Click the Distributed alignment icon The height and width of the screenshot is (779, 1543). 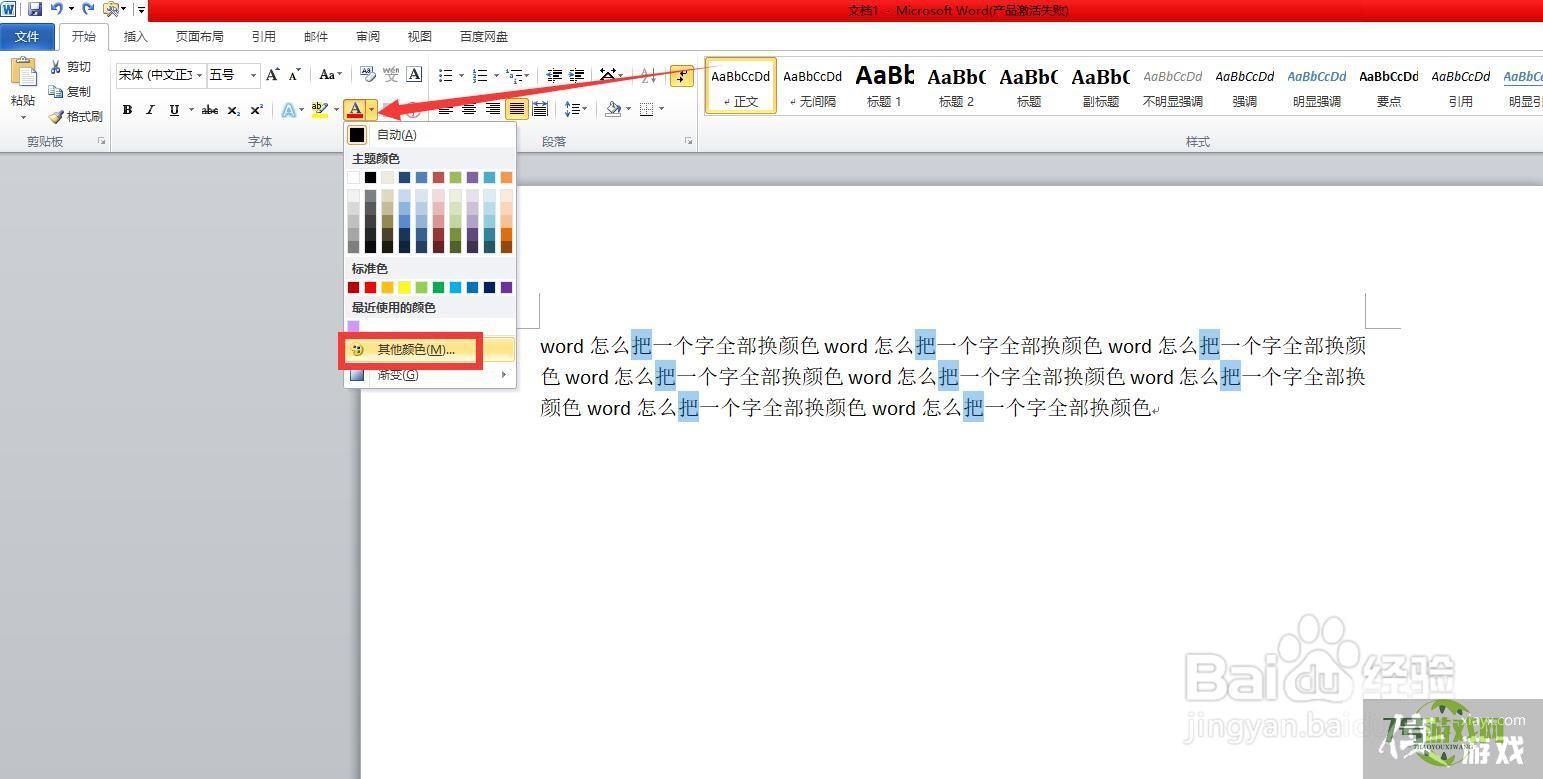click(540, 110)
